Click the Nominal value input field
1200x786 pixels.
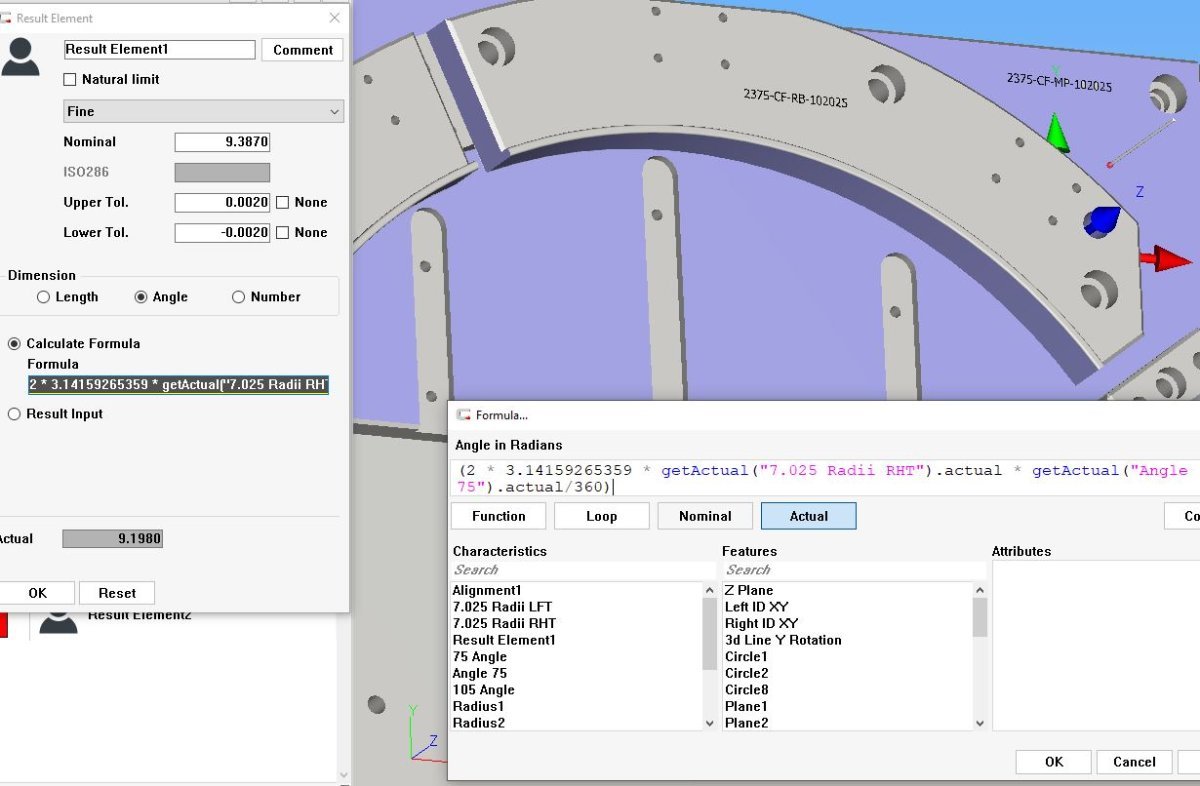[222, 142]
